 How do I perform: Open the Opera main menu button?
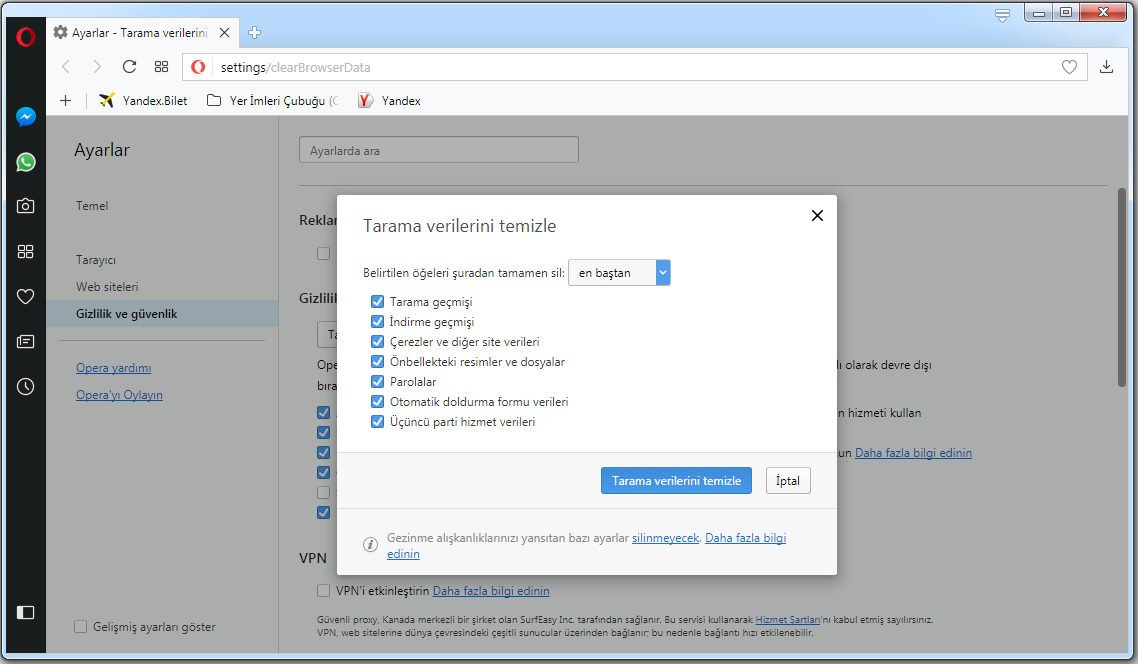[26, 37]
